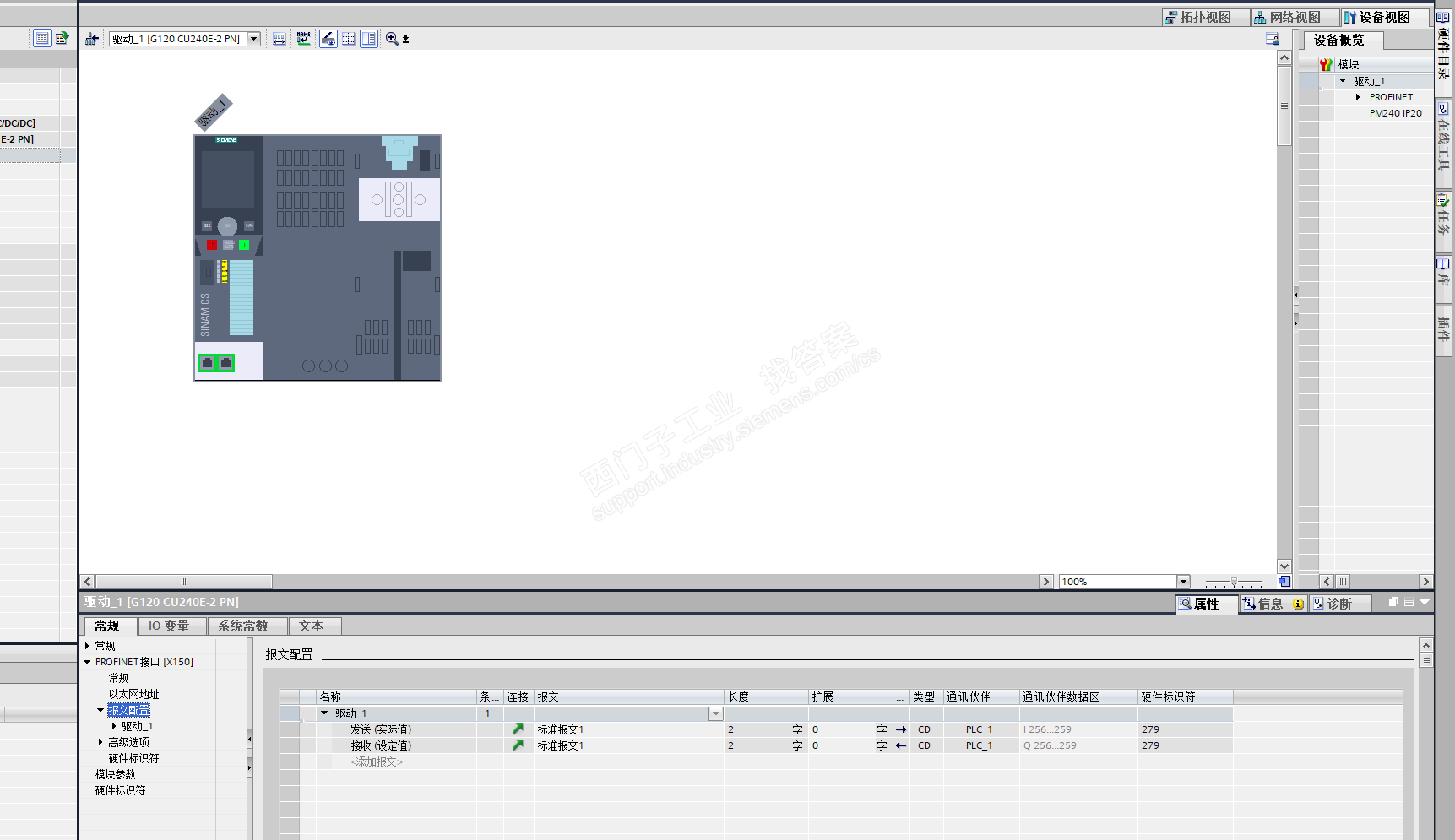Collapse the 驱动_1 row in device overview
Viewport: 1455px width, 840px height.
tap(1343, 81)
